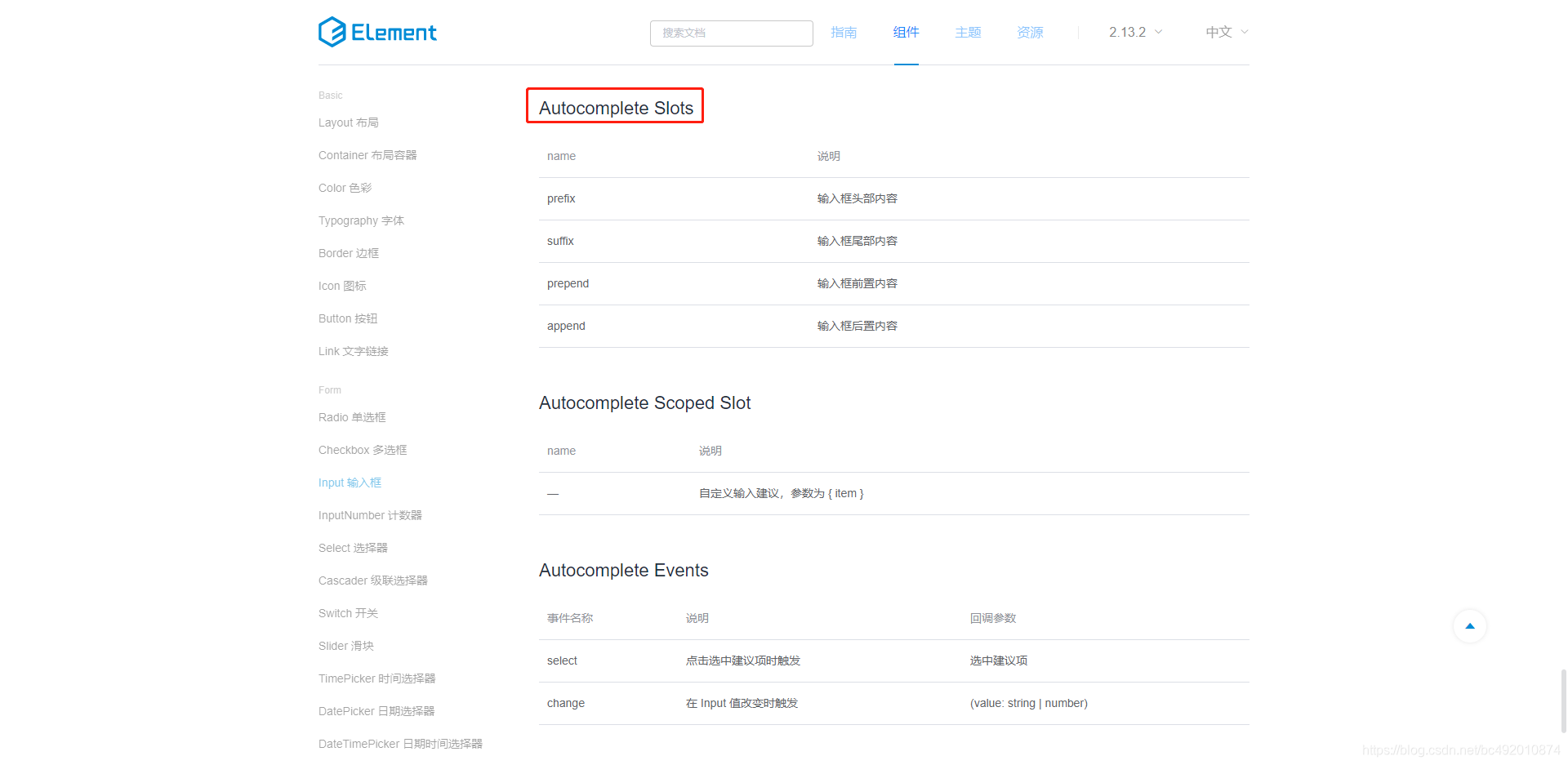Image resolution: width=1568 pixels, height=765 pixels.
Task: Click the suffix slot name cell
Action: (560, 241)
